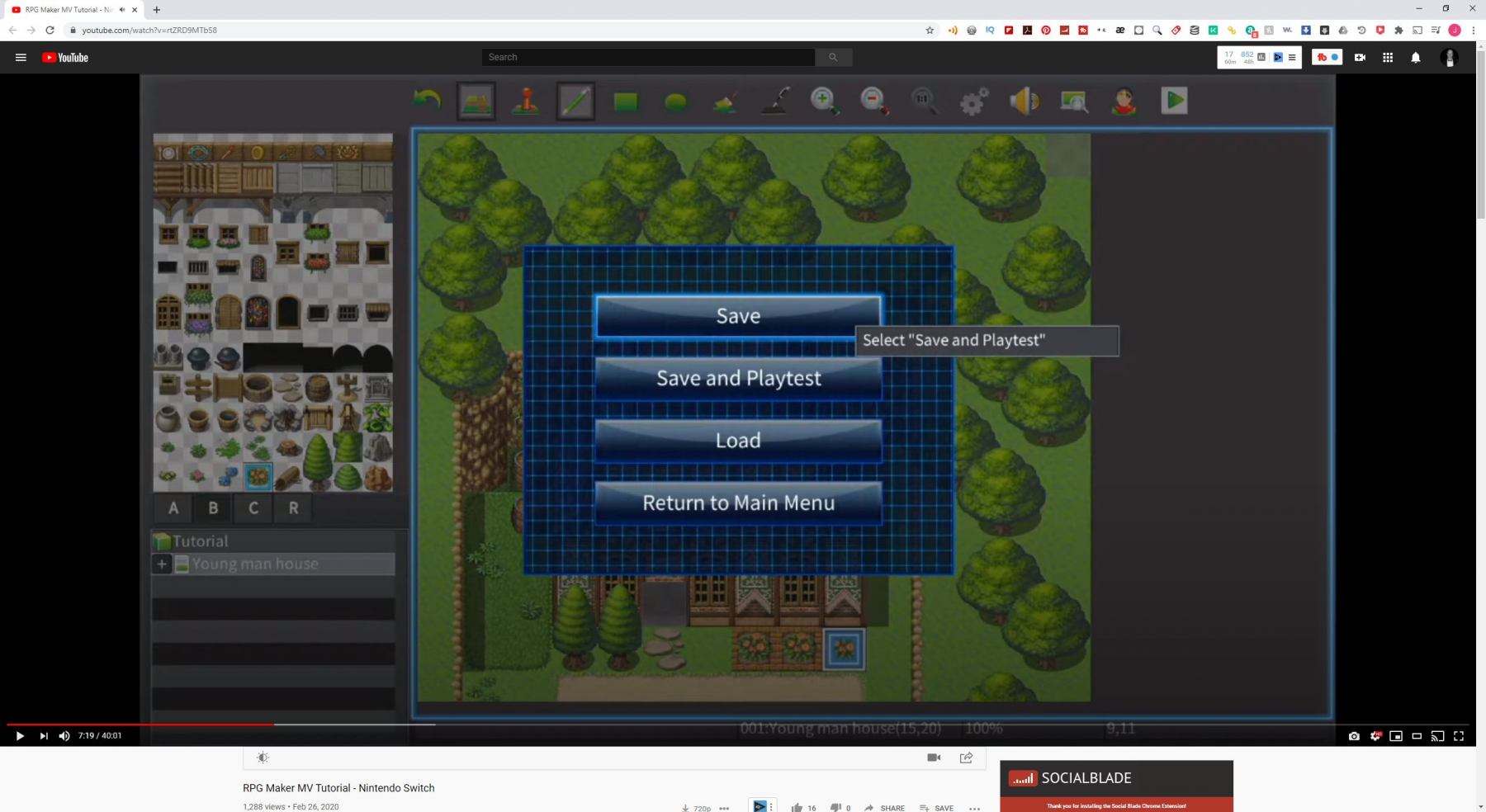Open the database gear icon
Image resolution: width=1486 pixels, height=812 pixels.
tap(974, 101)
